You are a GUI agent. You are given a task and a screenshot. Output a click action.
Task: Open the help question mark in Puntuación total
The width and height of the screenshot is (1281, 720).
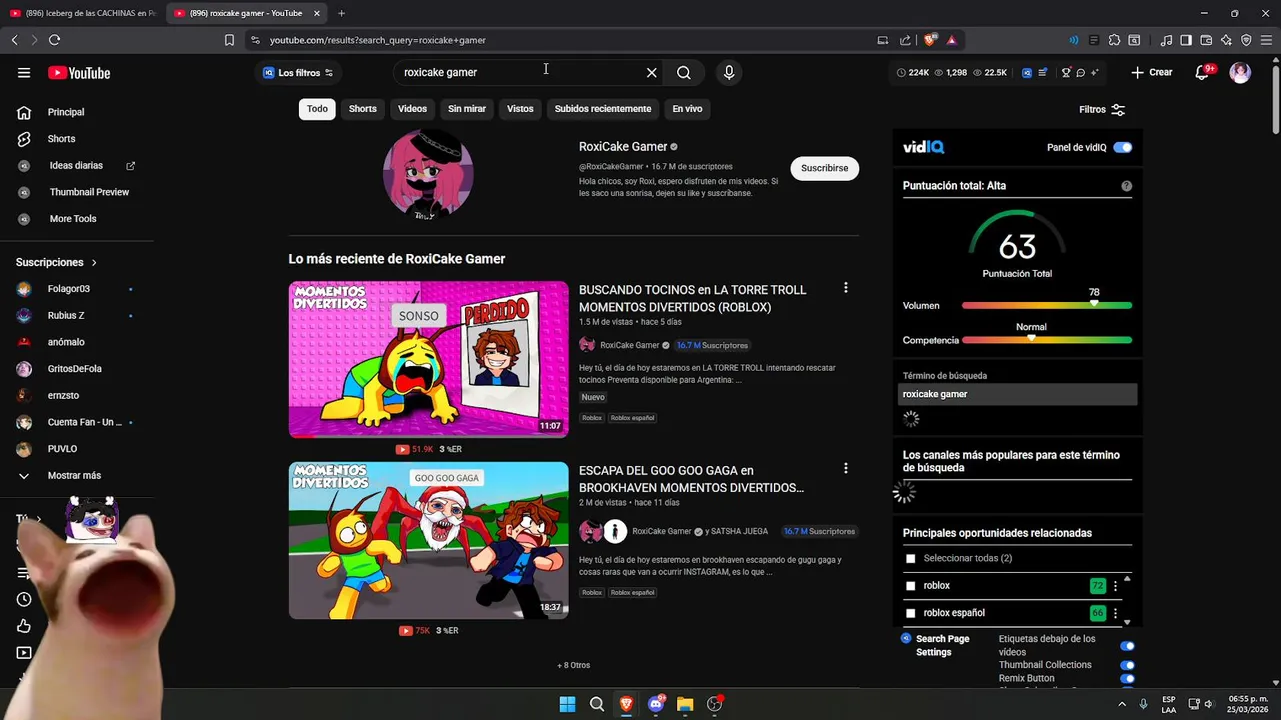(1127, 186)
